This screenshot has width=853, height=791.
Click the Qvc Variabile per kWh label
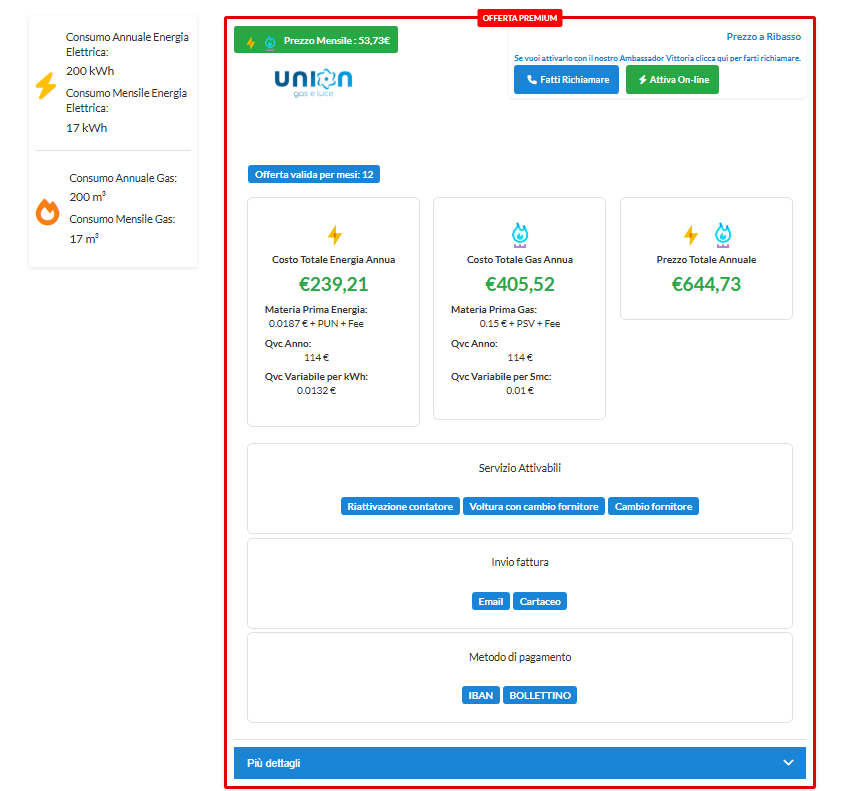tap(316, 376)
